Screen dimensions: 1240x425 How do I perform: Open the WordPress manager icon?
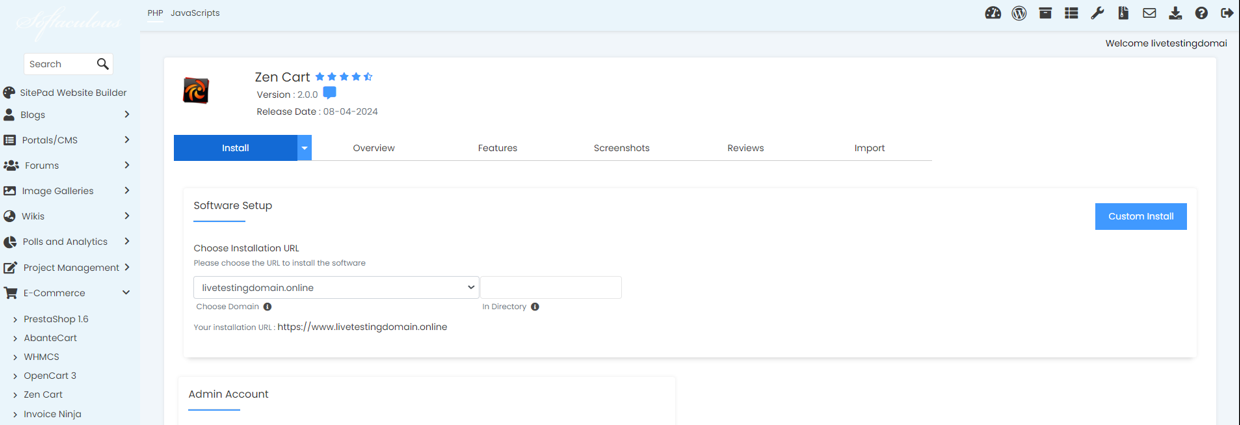pyautogui.click(x=1019, y=13)
